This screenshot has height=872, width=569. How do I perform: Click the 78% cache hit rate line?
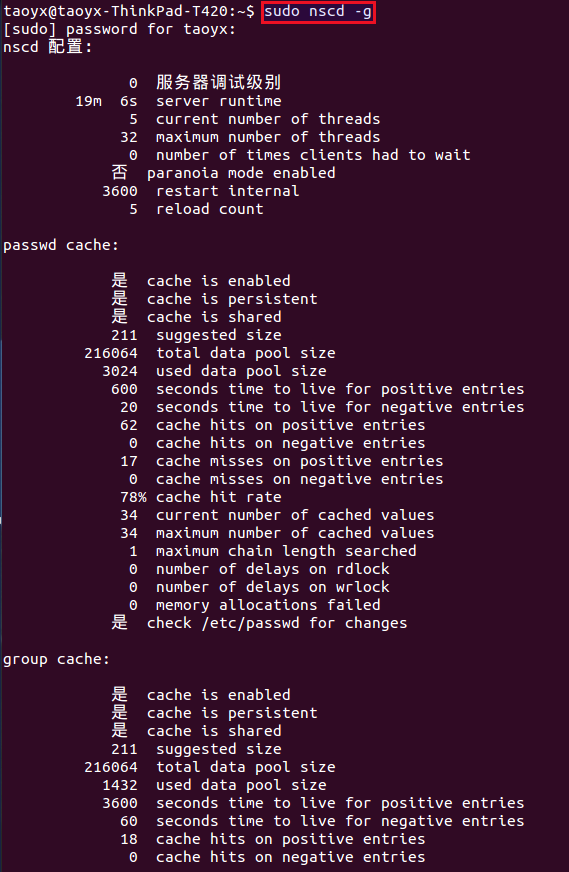(x=201, y=497)
